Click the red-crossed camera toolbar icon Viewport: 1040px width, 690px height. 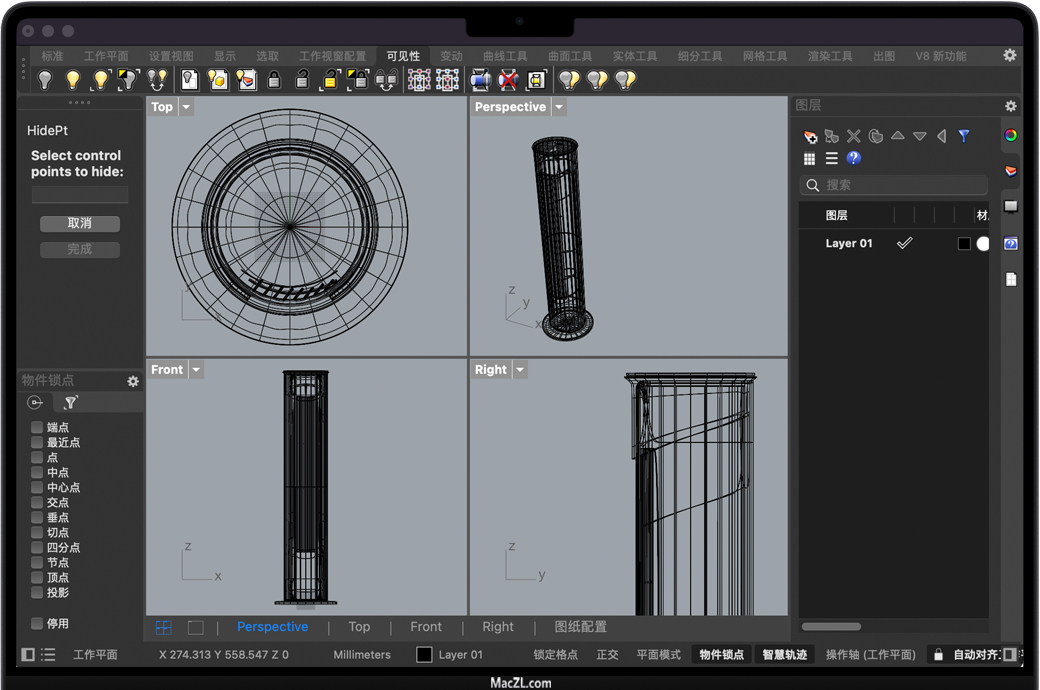pos(508,80)
